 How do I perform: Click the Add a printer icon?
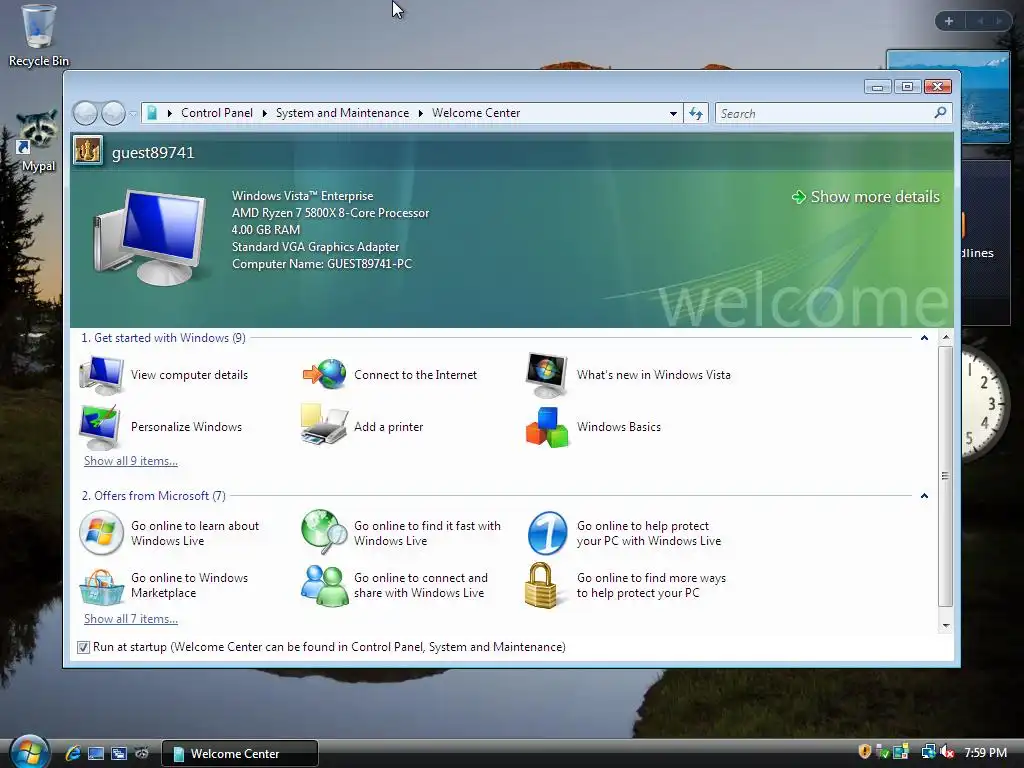point(324,425)
